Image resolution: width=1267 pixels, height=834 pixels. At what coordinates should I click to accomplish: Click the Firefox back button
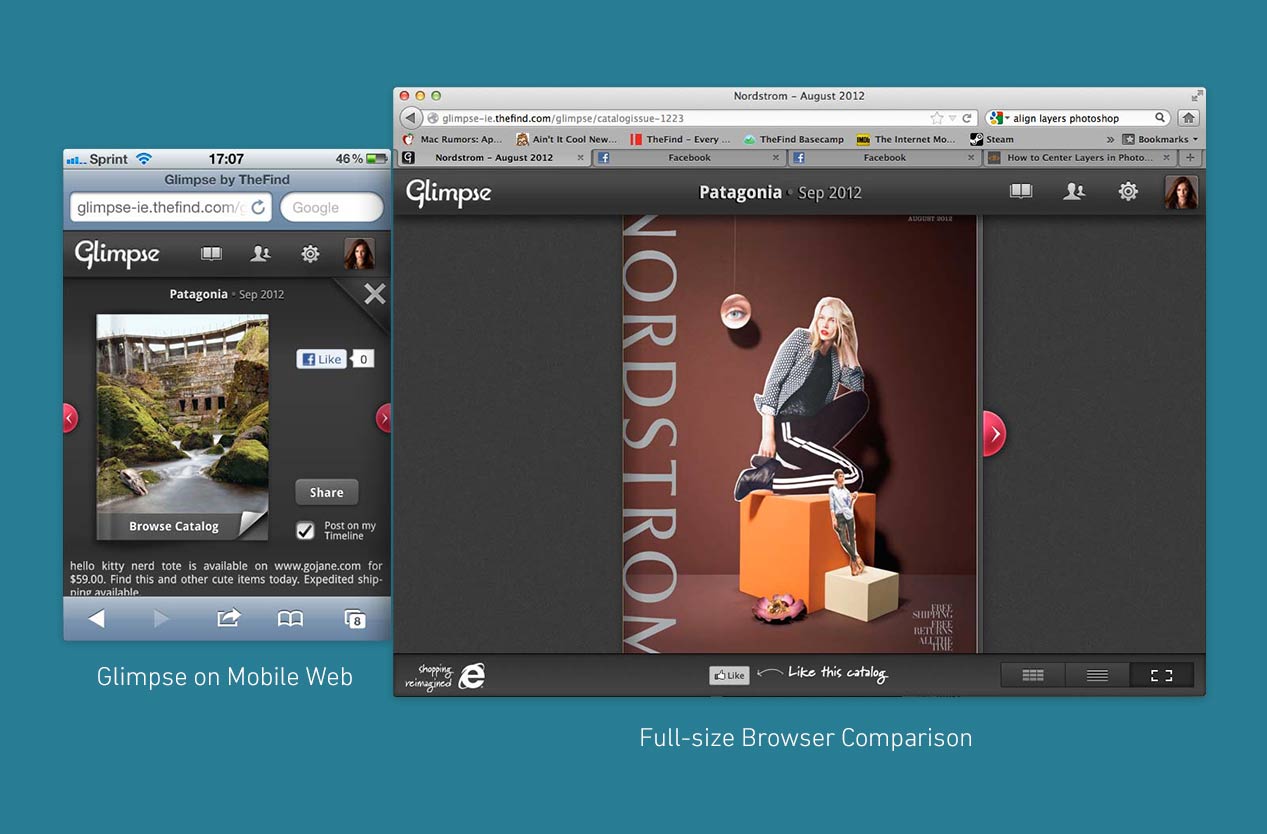point(411,118)
